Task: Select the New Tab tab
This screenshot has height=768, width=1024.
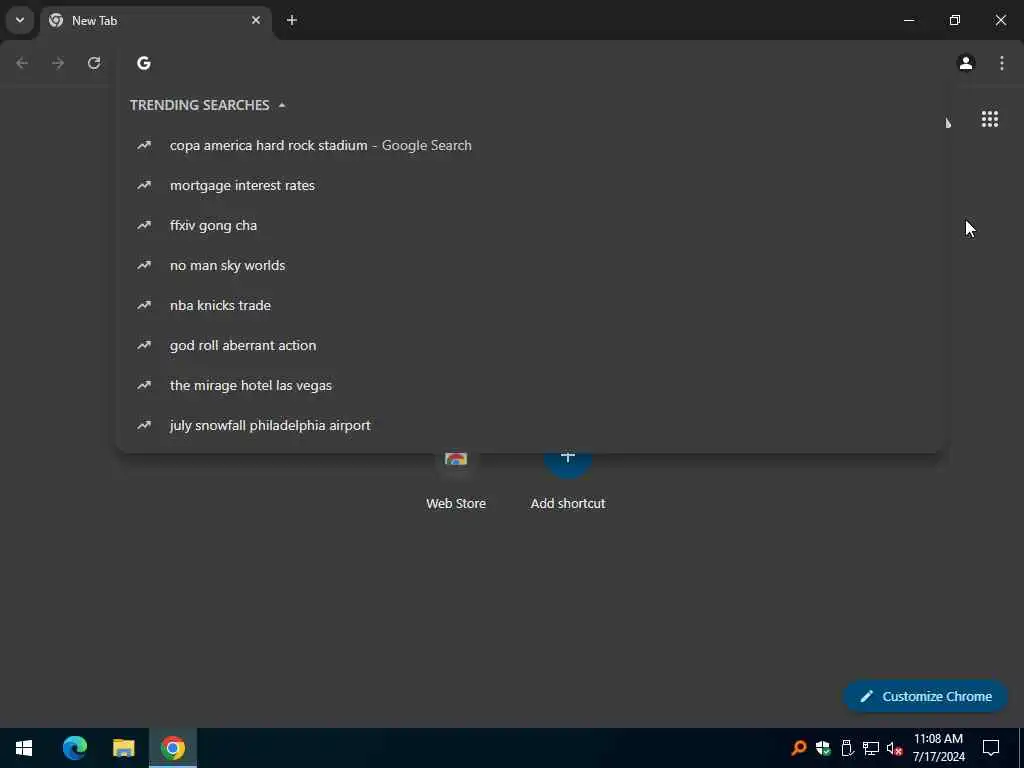Action: [x=155, y=21]
